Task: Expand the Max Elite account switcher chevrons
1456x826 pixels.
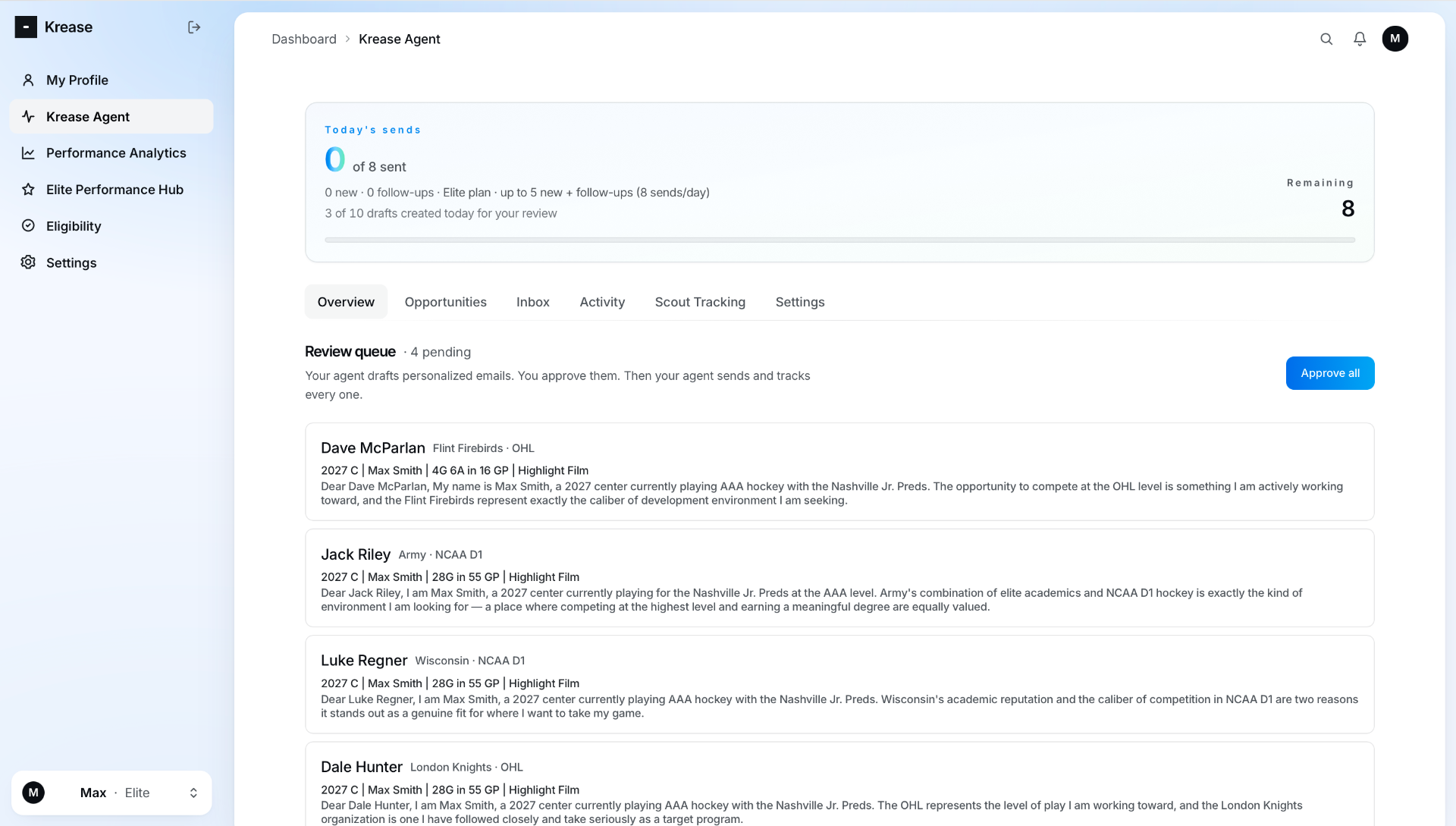Action: [x=193, y=793]
